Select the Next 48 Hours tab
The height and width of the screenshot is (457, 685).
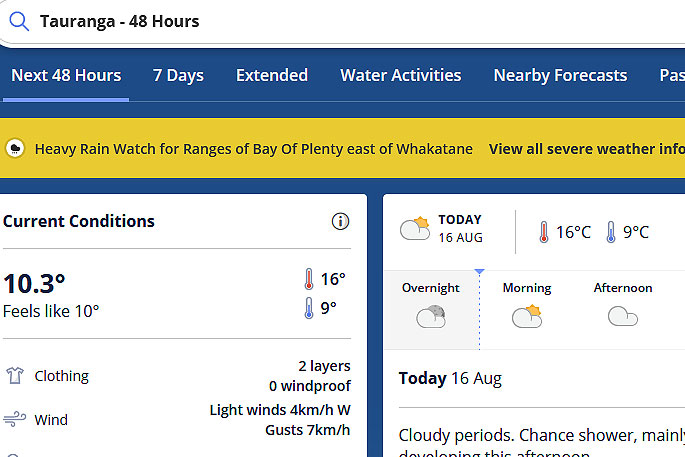click(x=66, y=75)
